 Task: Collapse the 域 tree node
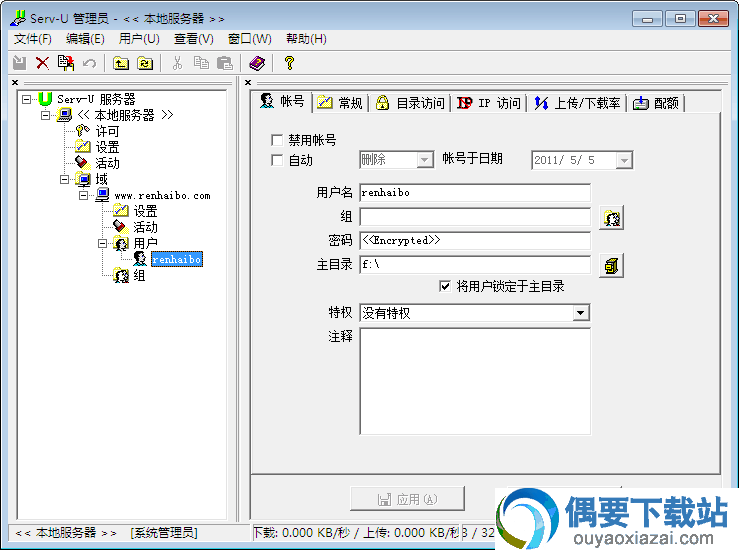click(x=65, y=179)
